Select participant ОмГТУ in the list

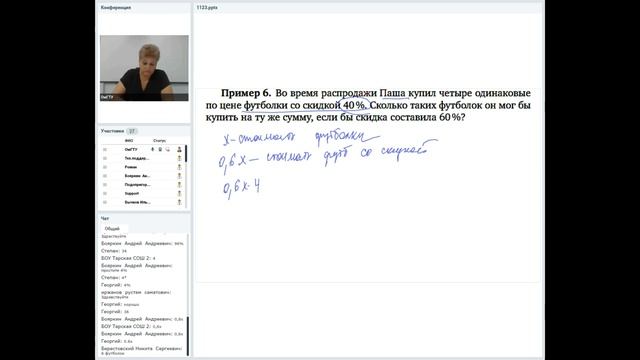[x=131, y=149]
